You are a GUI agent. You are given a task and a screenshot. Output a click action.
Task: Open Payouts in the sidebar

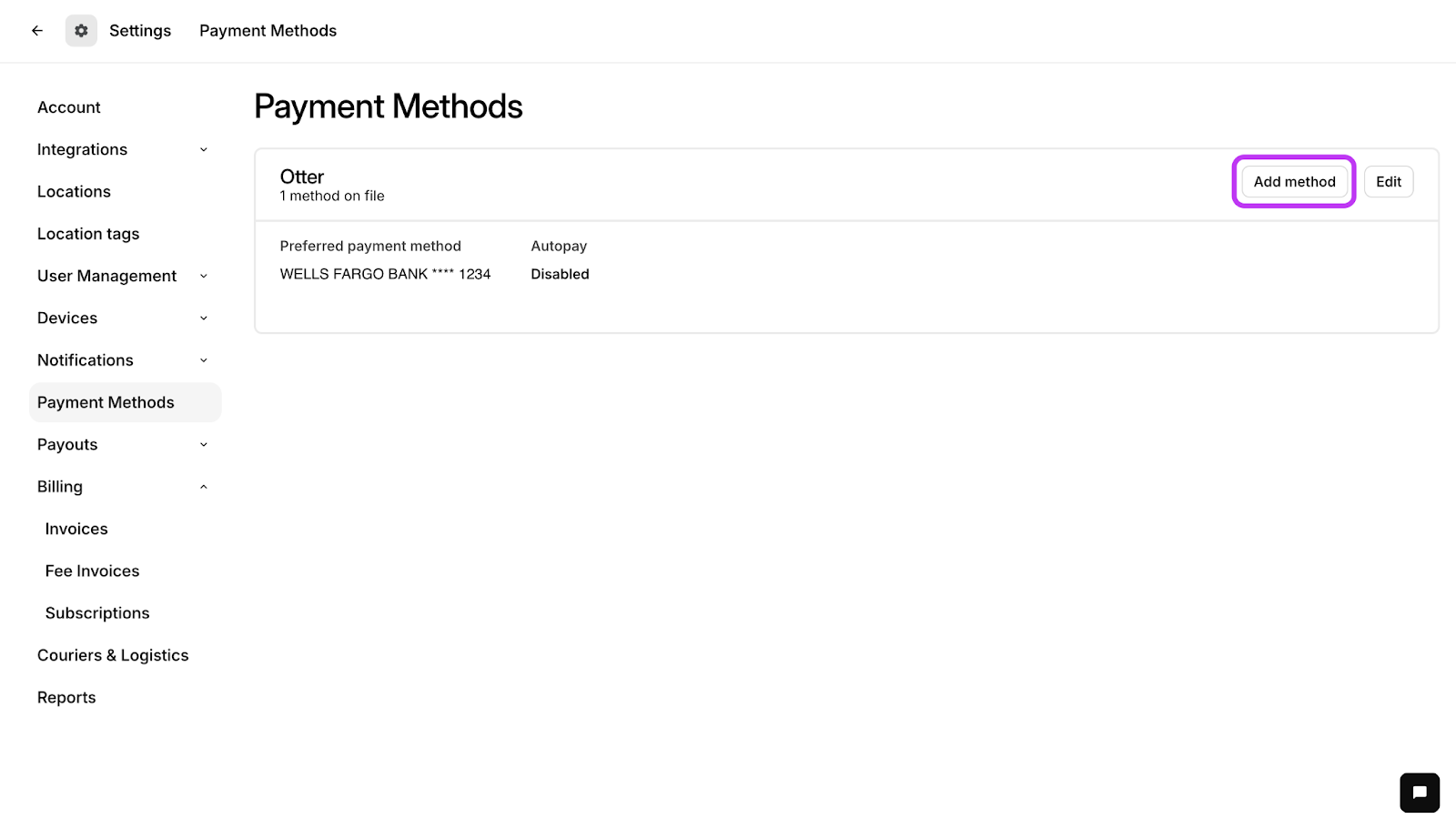click(x=67, y=445)
